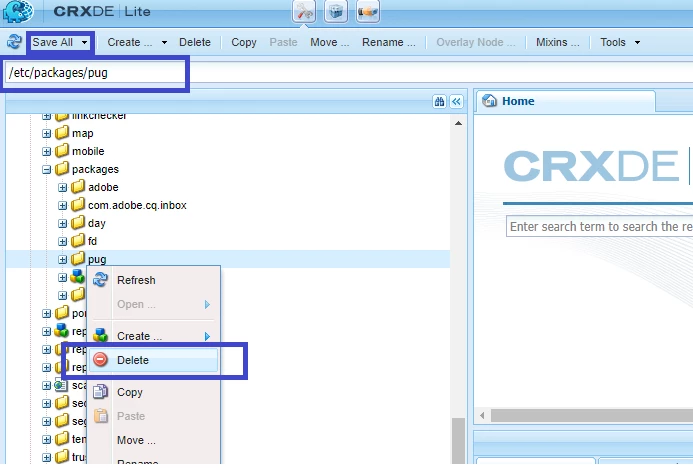Viewport: 693px width, 476px height.
Task: Click the binoculars search icon in tree panel
Action: [x=439, y=102]
